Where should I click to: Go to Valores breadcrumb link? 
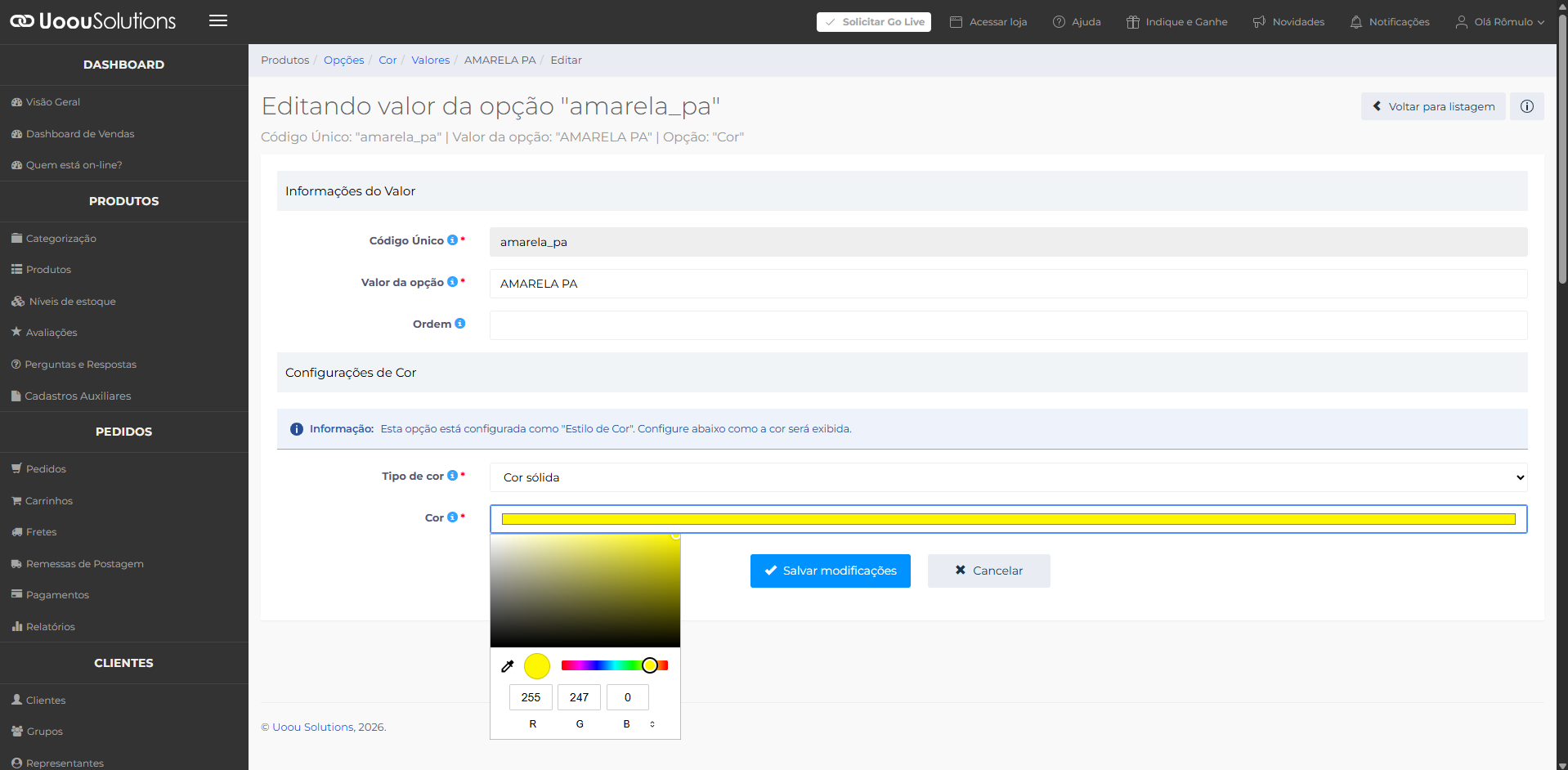tap(431, 60)
